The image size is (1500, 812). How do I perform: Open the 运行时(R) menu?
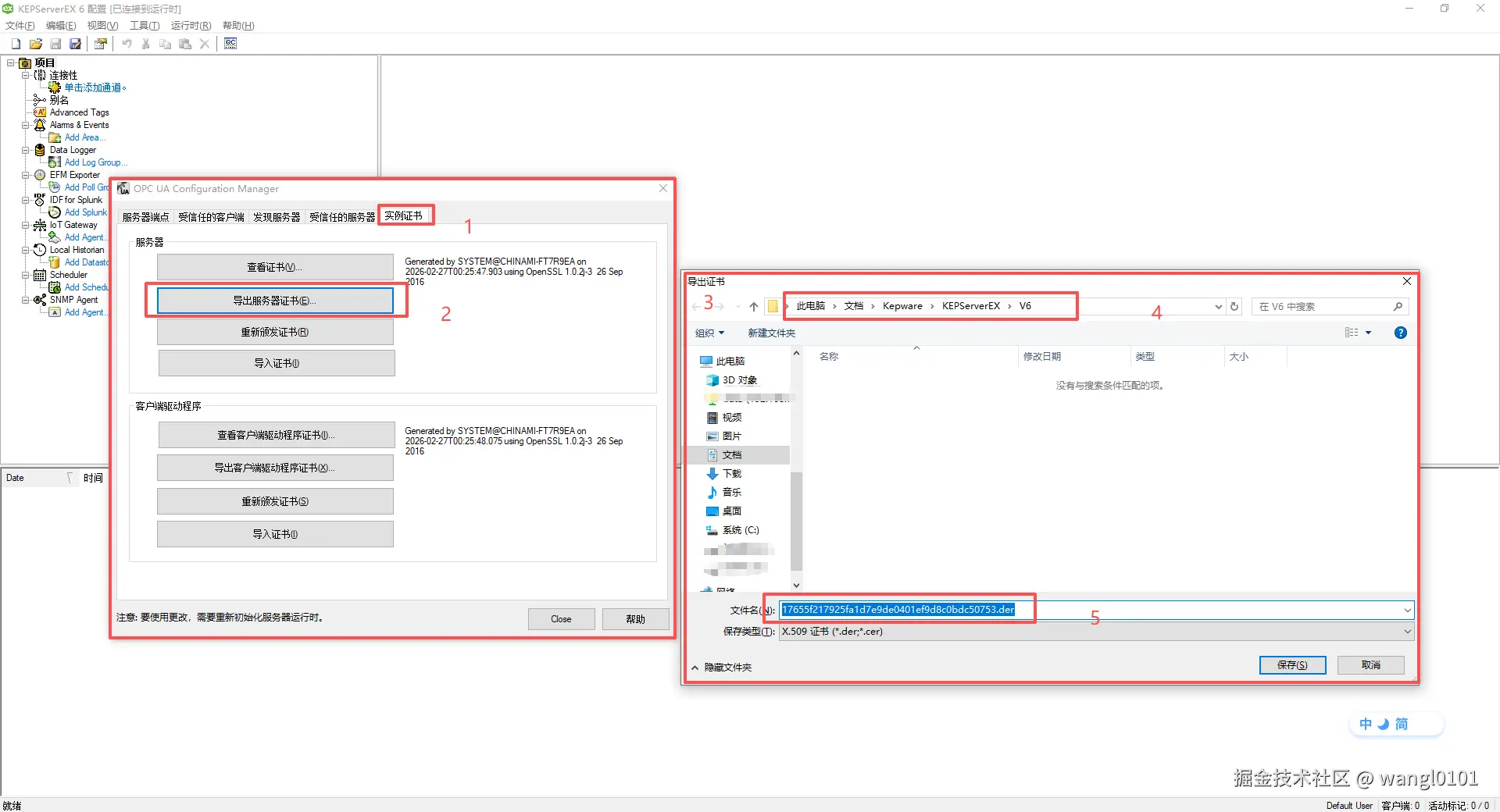191,26
